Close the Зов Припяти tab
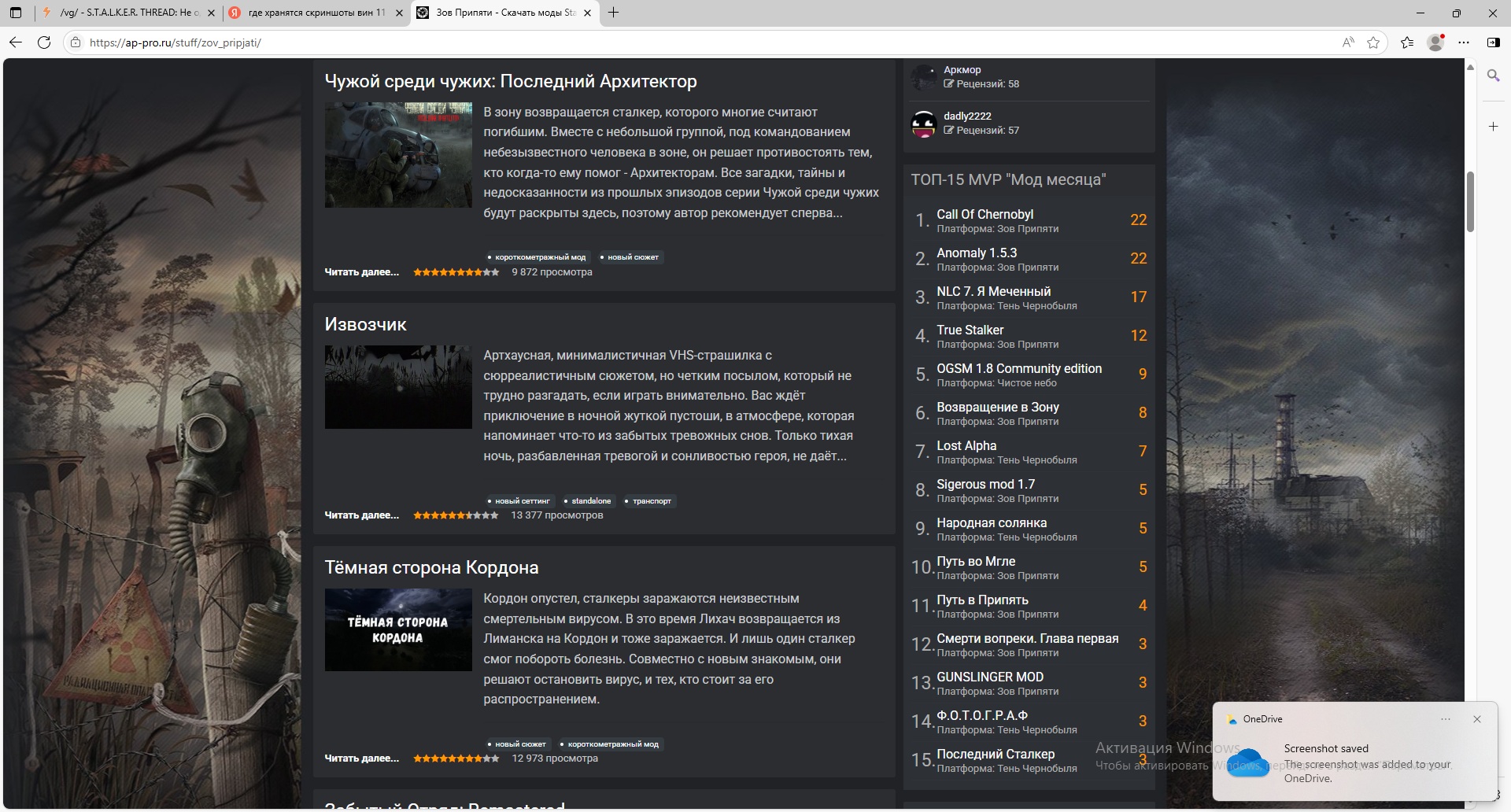Screen dimensions: 1511x812 click(x=587, y=13)
